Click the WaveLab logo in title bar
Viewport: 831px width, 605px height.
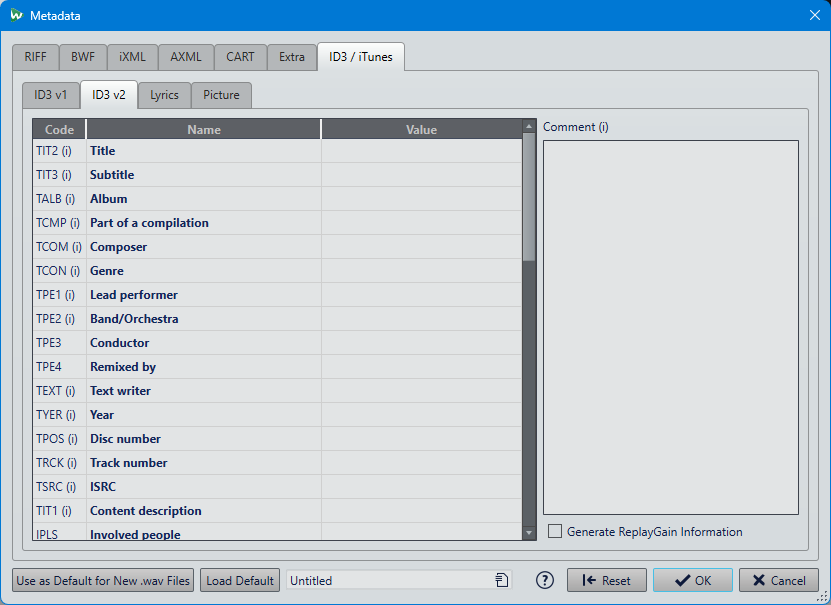16,15
